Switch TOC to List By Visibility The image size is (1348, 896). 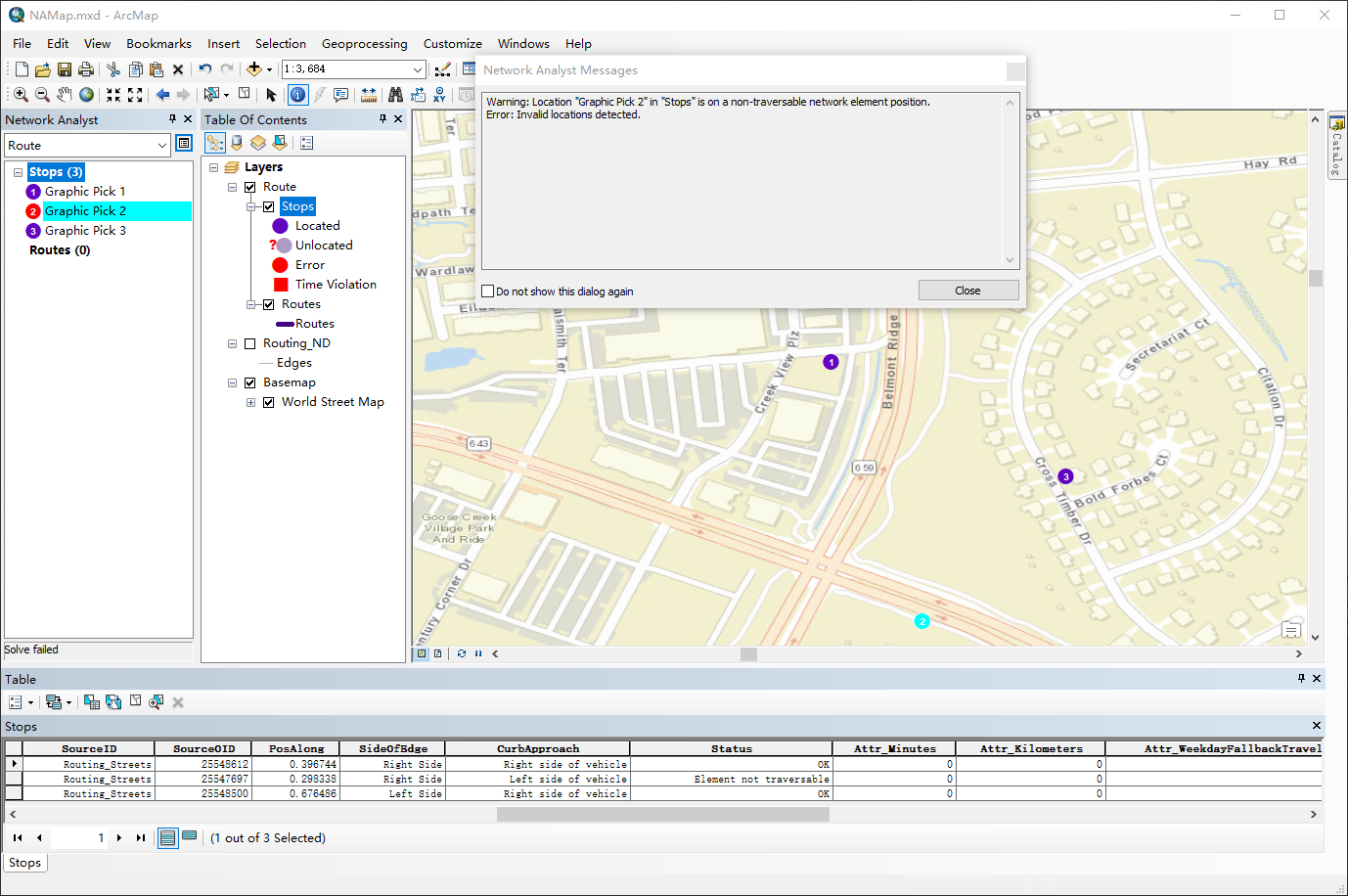pos(258,143)
